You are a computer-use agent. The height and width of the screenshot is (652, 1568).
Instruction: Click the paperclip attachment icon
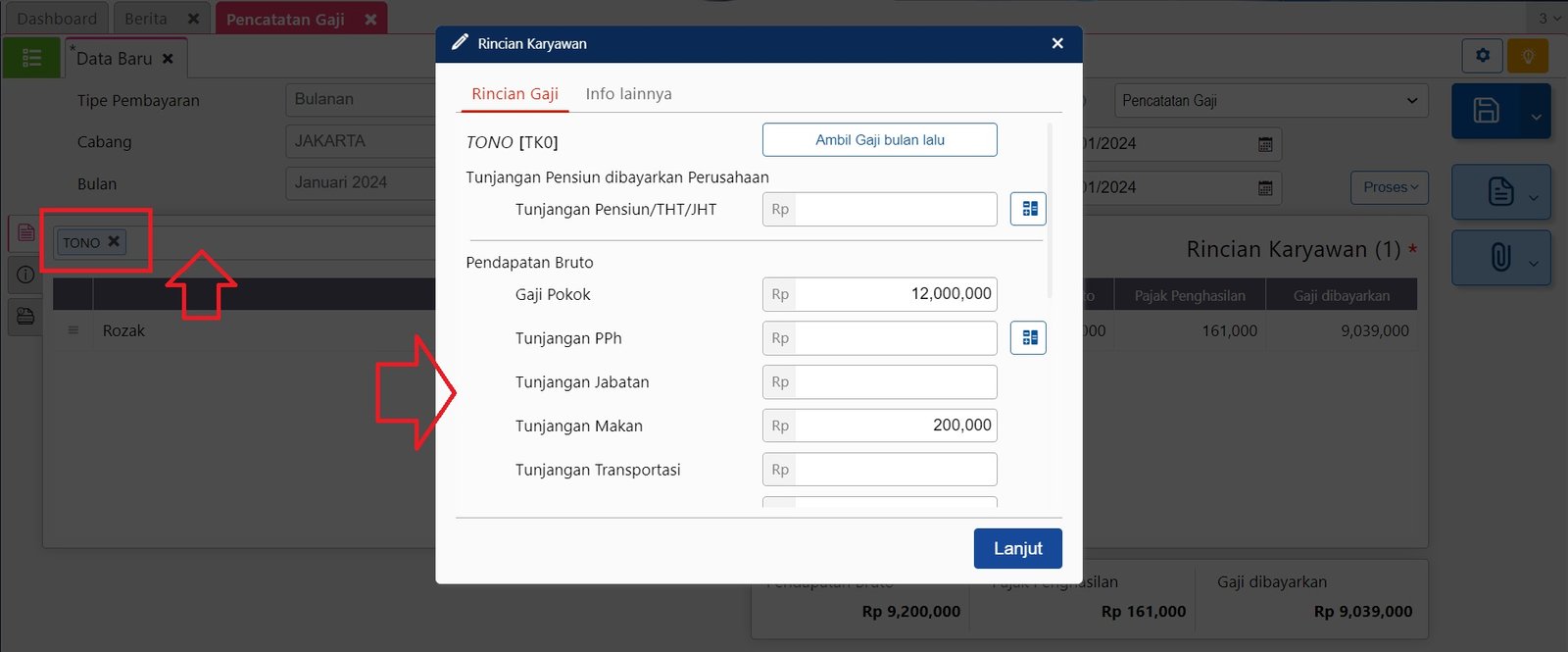tap(1500, 258)
